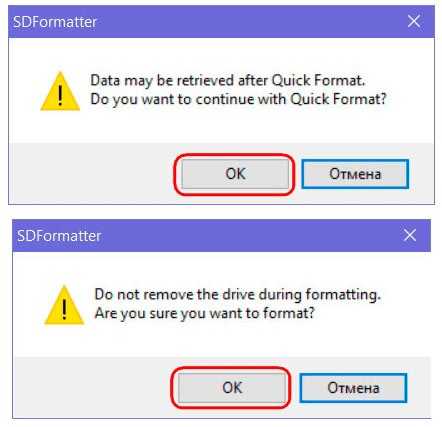Image resolution: width=442 pixels, height=427 pixels.
Task: Confirm Quick Format with OK button
Action: (x=235, y=174)
